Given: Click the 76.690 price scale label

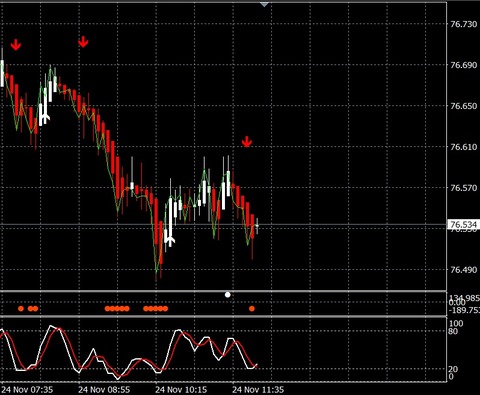Looking at the screenshot, I should click(463, 65).
